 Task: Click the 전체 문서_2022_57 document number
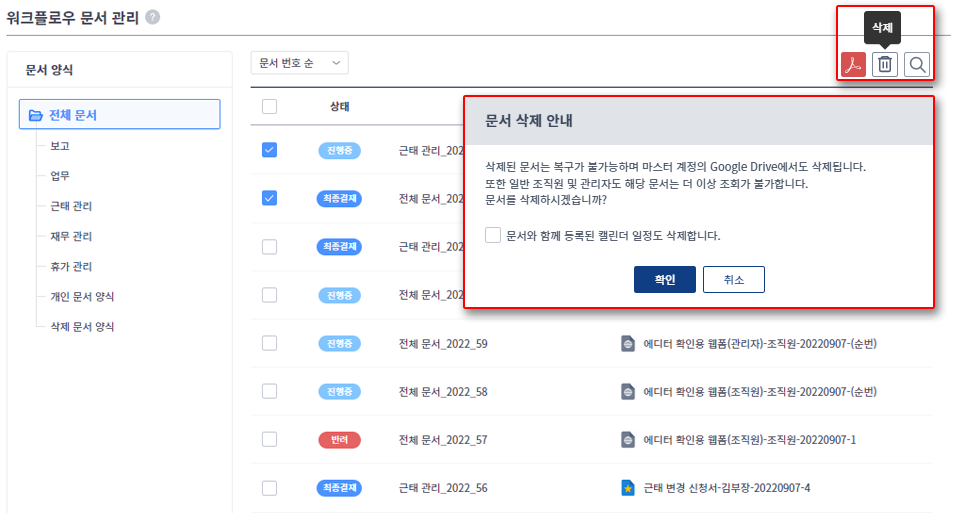(x=443, y=440)
